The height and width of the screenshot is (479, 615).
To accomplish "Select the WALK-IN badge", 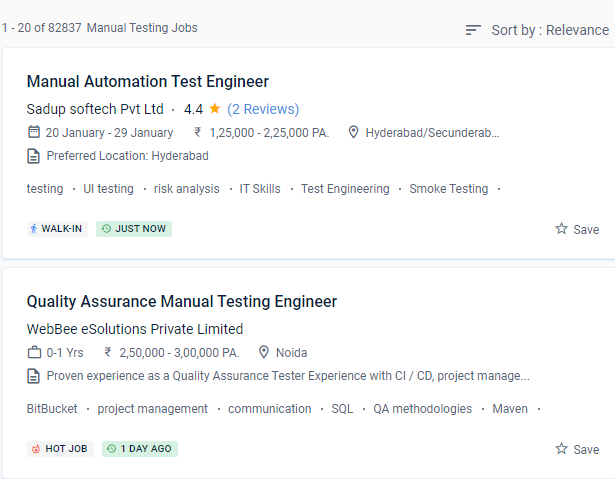I will (56, 229).
